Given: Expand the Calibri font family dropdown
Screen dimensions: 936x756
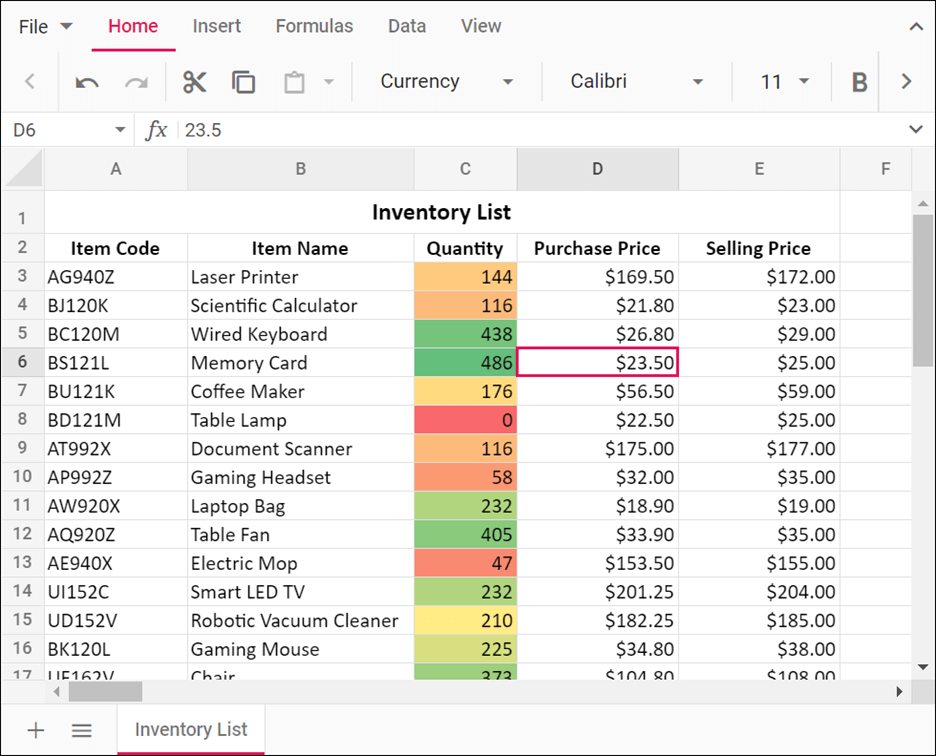Looking at the screenshot, I should [637, 82].
